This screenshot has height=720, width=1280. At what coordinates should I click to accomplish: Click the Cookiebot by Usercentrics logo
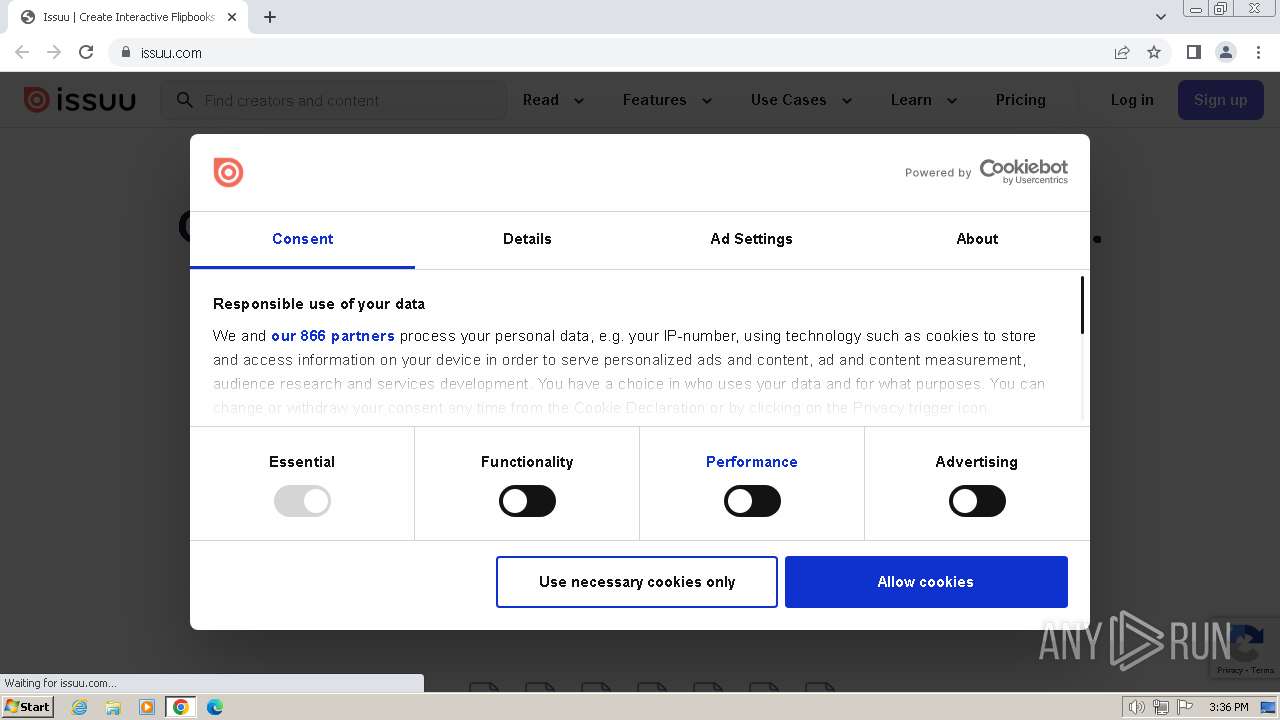(x=1023, y=171)
